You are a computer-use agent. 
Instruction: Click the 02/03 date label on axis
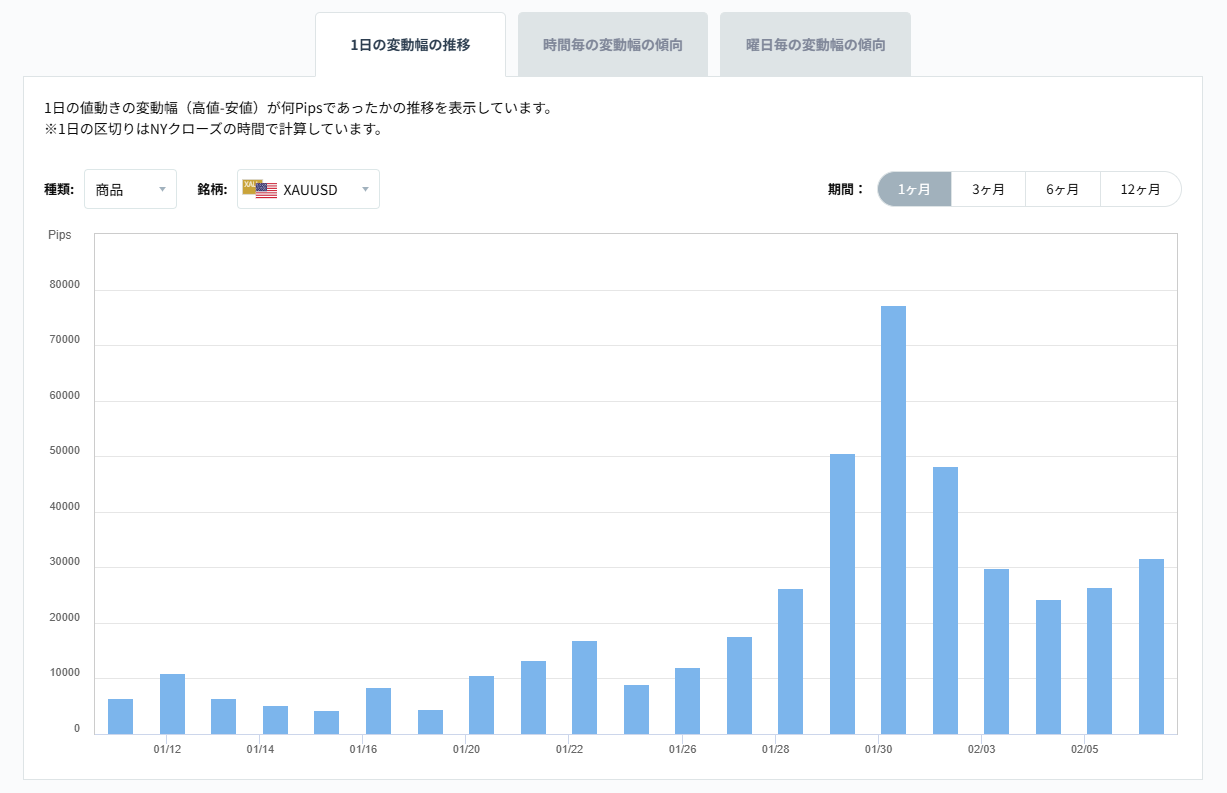[x=982, y=747]
